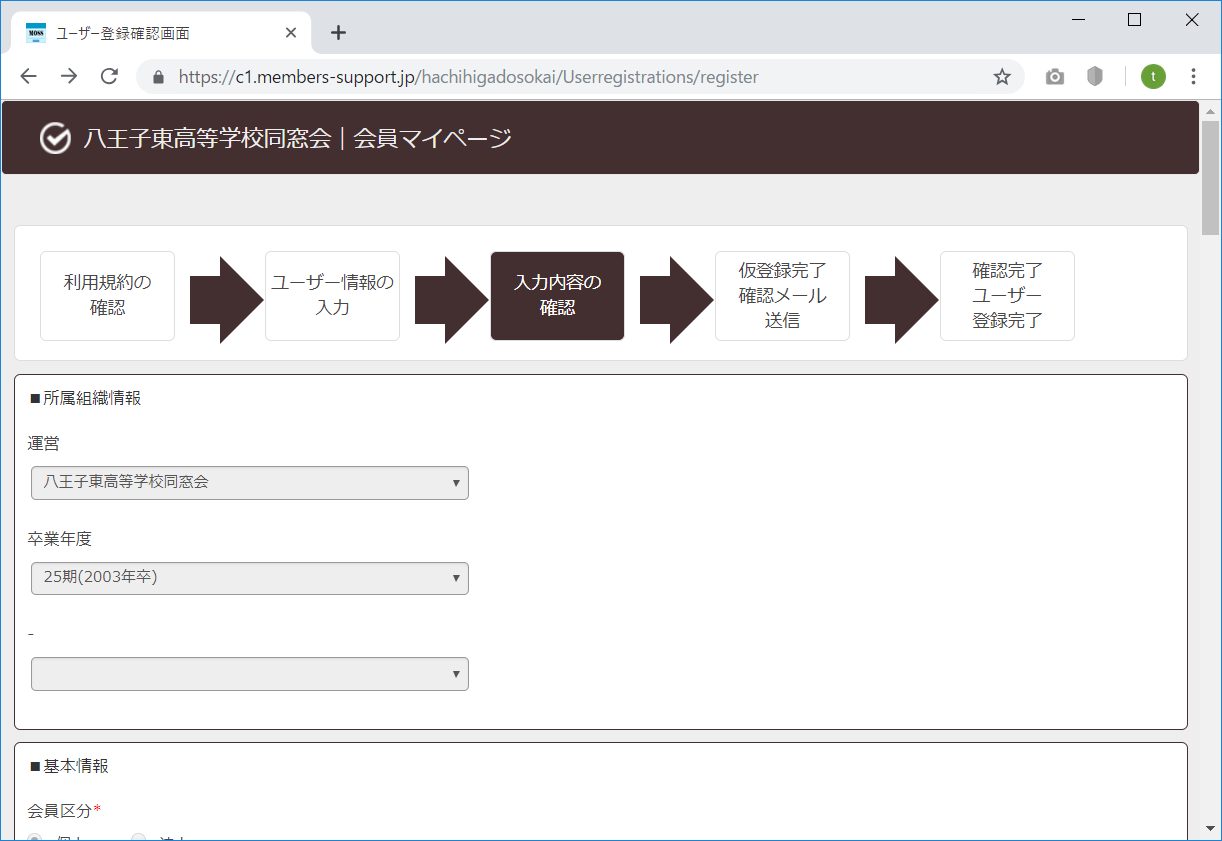
Task: View site padlock security info
Action: click(157, 77)
